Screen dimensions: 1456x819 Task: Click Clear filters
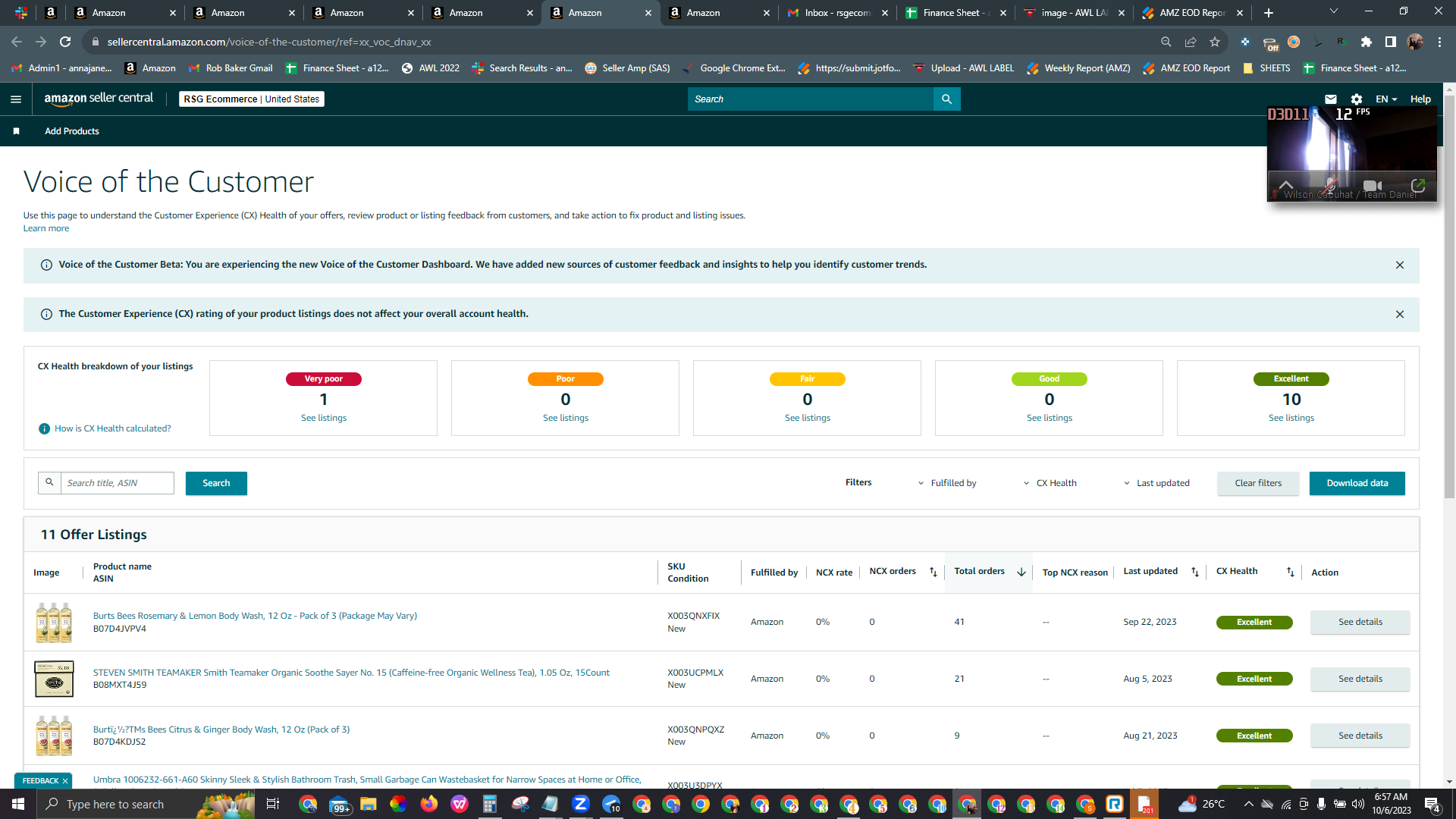tap(1258, 483)
